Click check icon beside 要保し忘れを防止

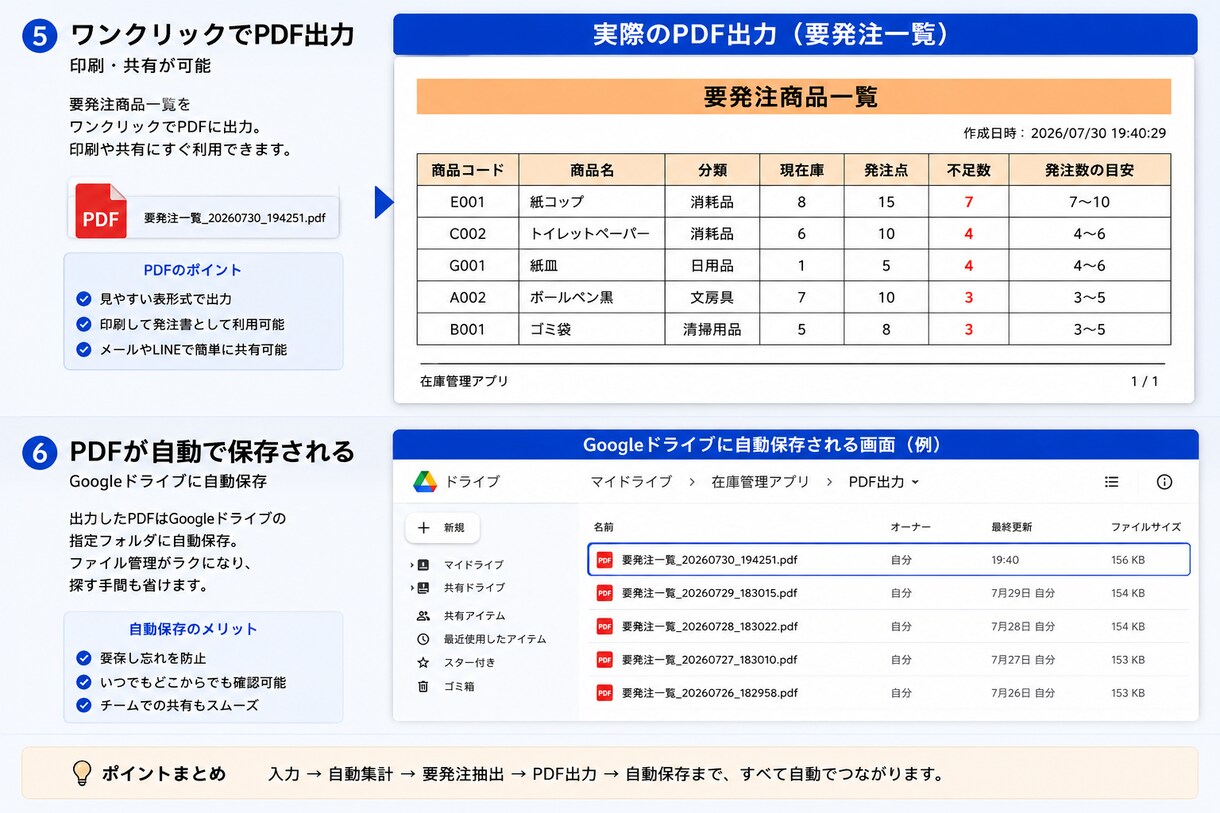[x=84, y=658]
